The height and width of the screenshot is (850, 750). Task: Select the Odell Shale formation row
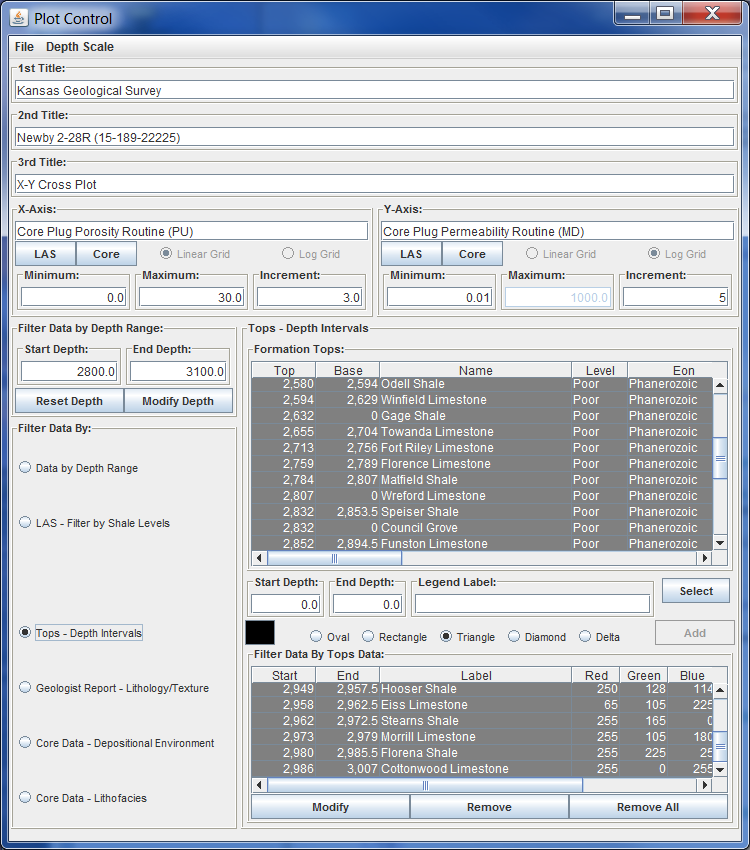[482, 384]
